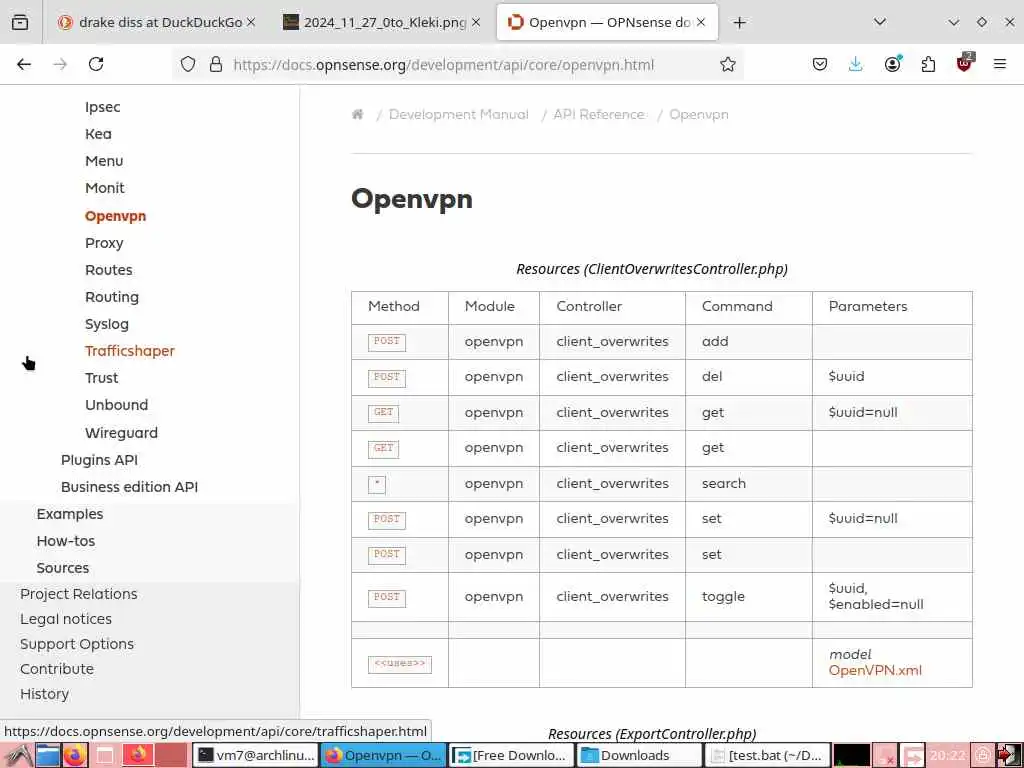
Task: Open Support Options page
Action: click(x=77, y=644)
